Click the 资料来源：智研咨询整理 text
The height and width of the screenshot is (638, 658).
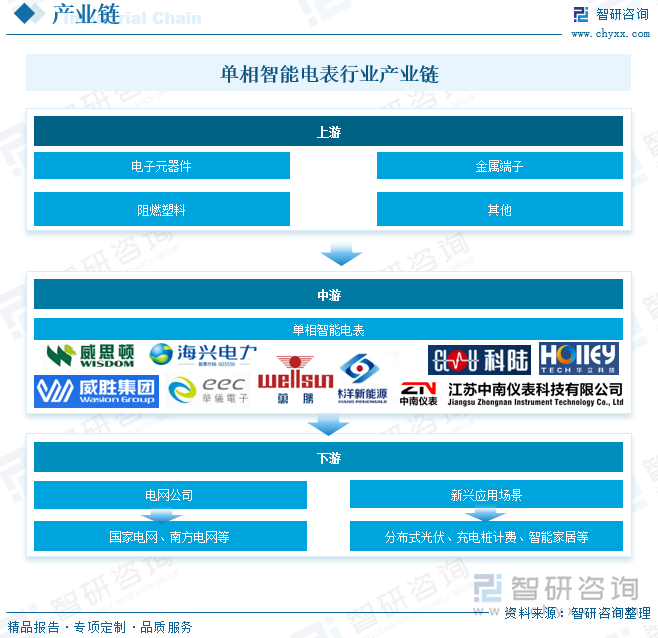(577, 613)
